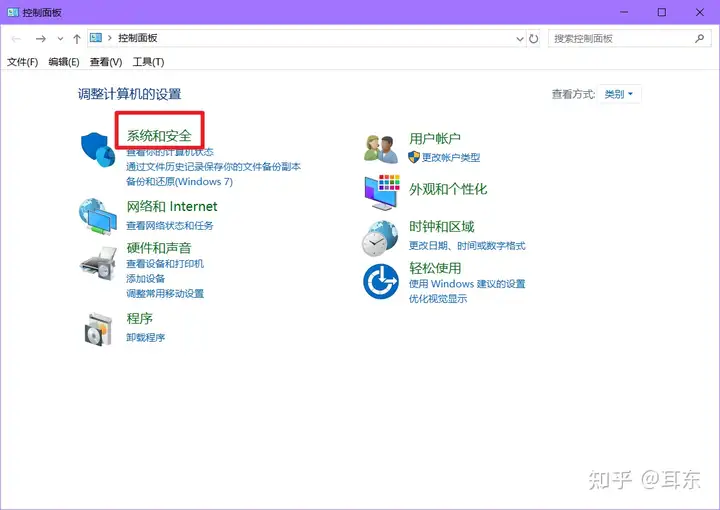Viewport: 720px width, 510px height.
Task: Go forward with the forward arrow
Action: (41, 39)
